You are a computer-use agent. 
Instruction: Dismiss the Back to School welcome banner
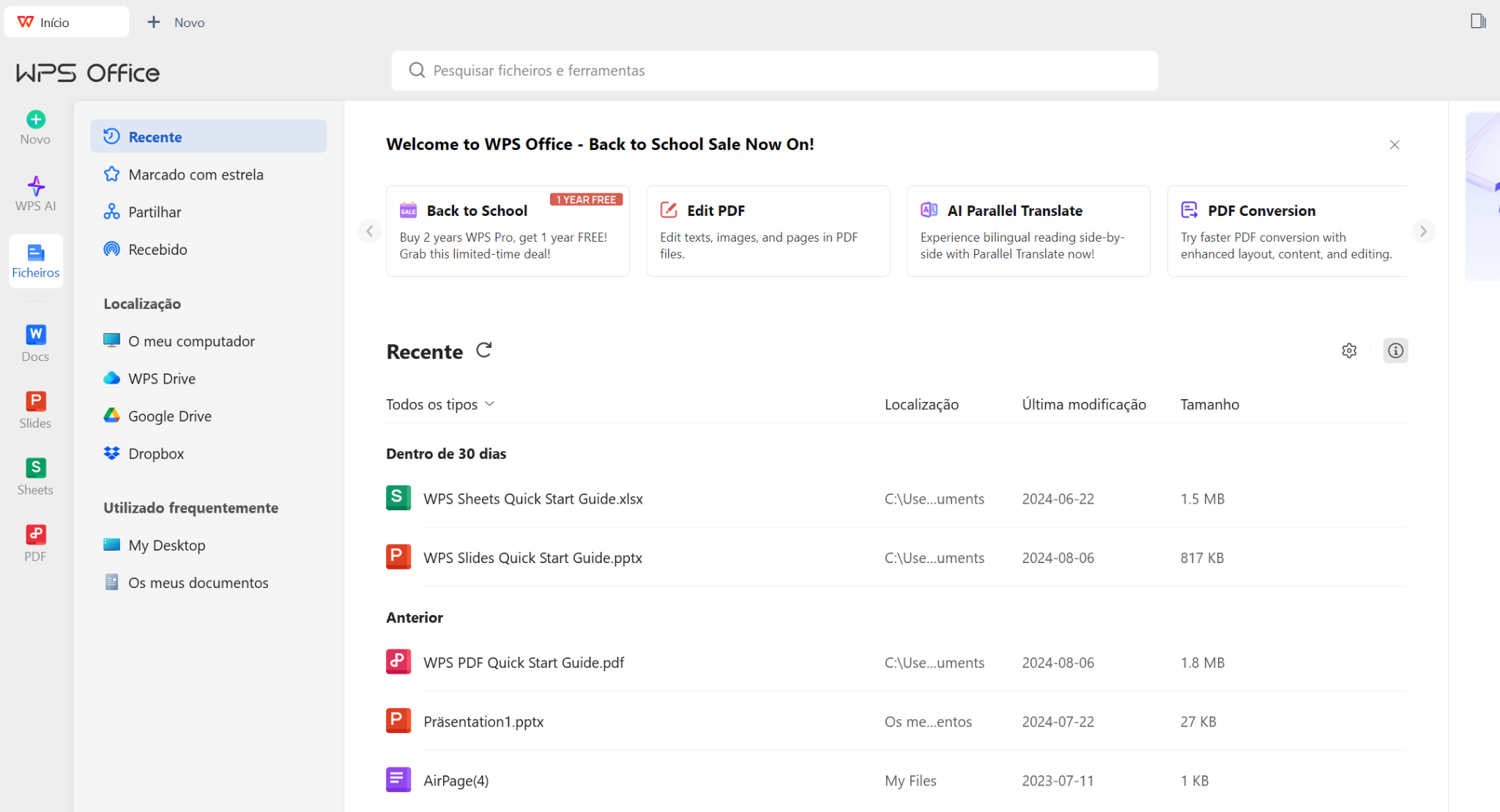(x=1395, y=145)
